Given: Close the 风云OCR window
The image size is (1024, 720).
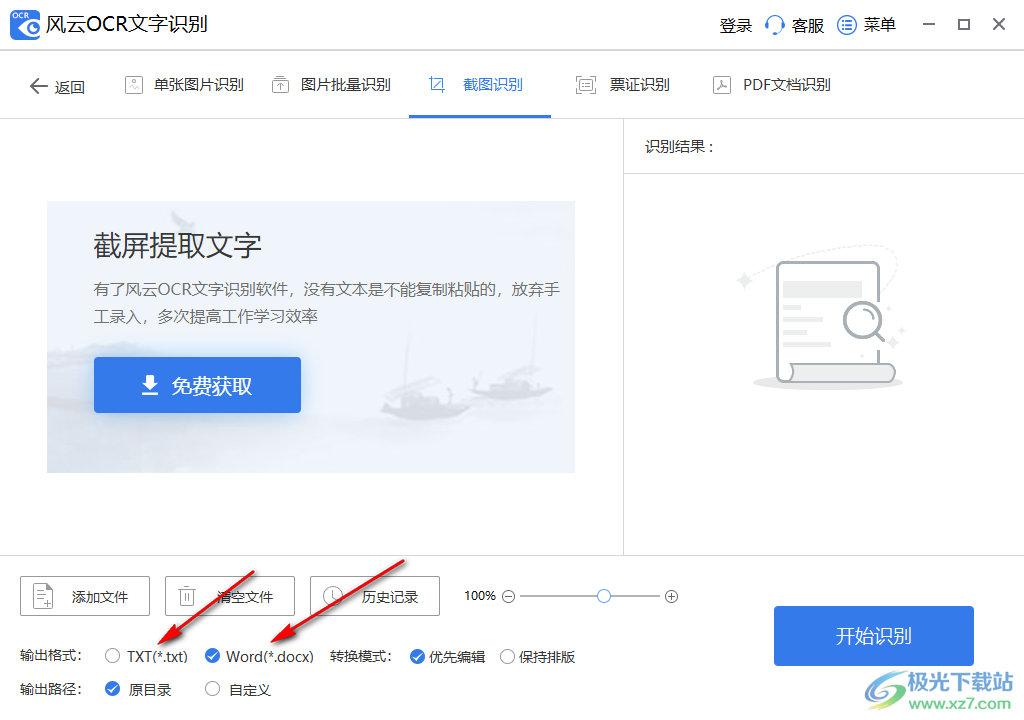Looking at the screenshot, I should [x=999, y=25].
